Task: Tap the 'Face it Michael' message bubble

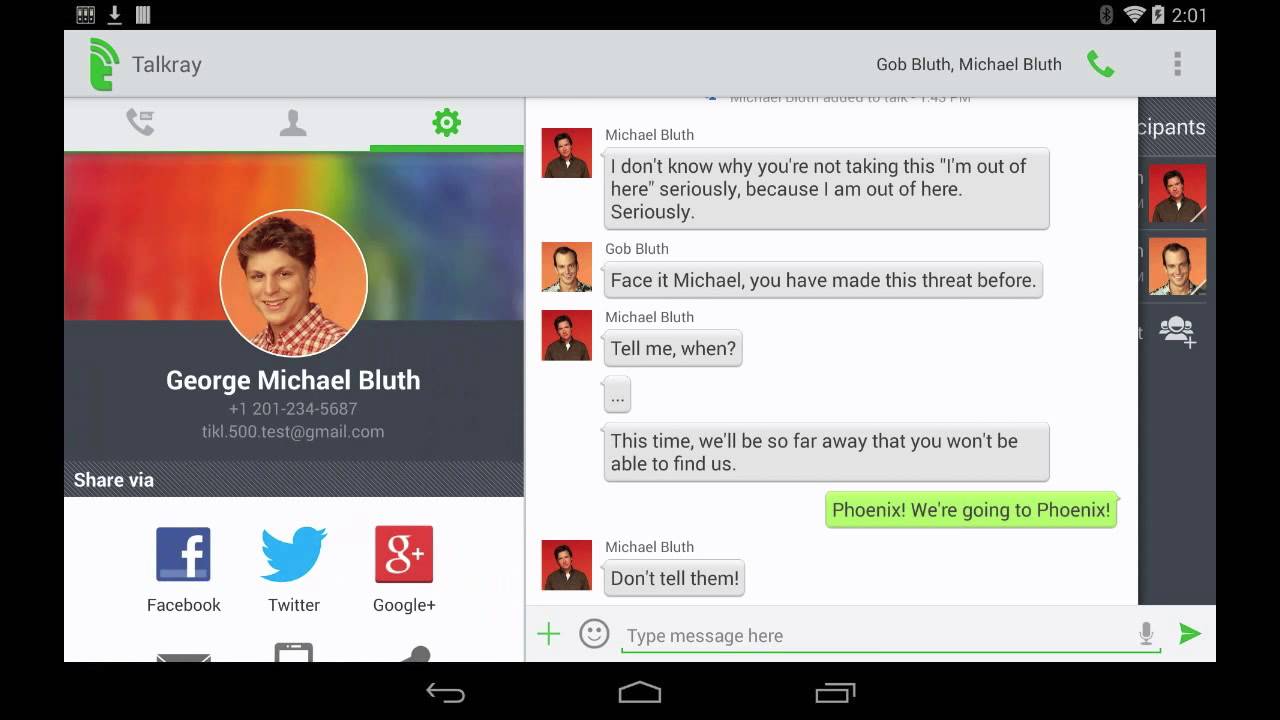Action: coord(823,280)
